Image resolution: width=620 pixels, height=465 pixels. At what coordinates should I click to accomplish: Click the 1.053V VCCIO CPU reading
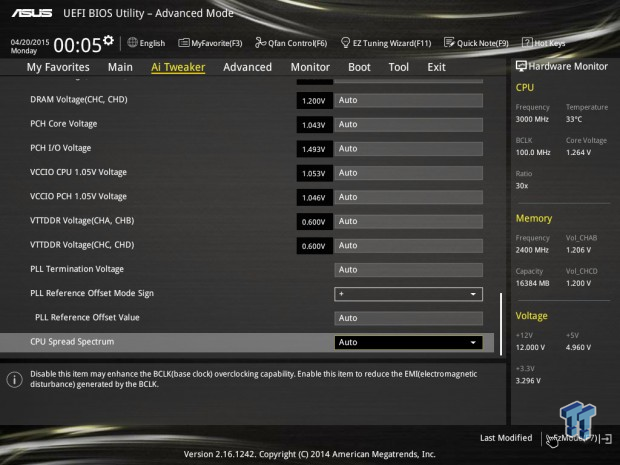point(314,173)
